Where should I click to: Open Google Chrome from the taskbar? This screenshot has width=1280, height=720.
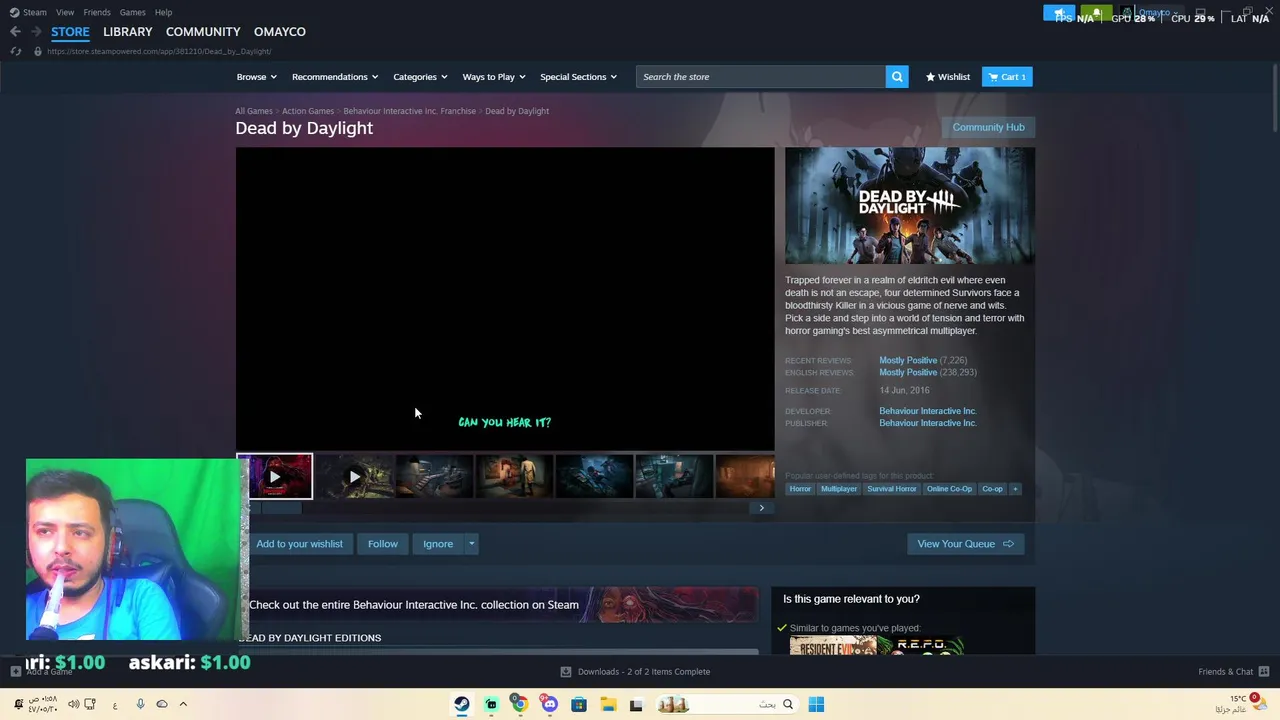520,704
